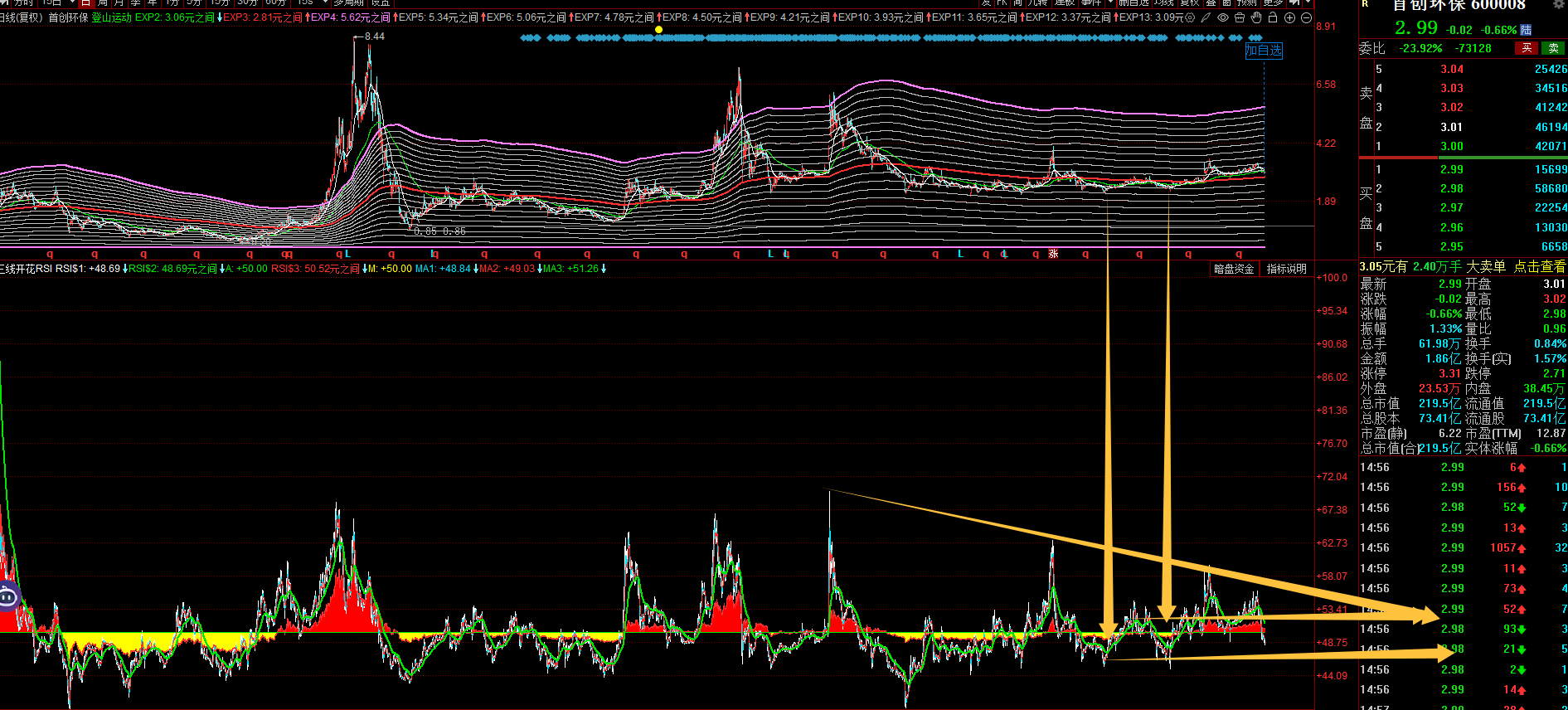The width and height of the screenshot is (1568, 710).
Task: Zoom in with the plus circle icon
Action: (x=1289, y=17)
